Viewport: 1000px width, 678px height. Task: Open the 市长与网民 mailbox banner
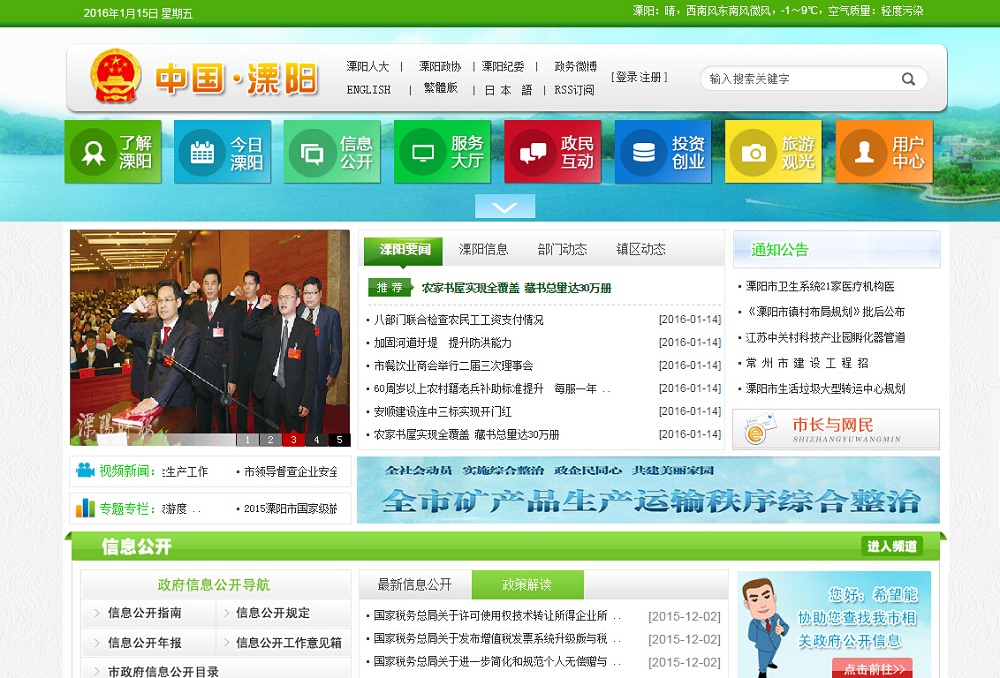(x=835, y=430)
